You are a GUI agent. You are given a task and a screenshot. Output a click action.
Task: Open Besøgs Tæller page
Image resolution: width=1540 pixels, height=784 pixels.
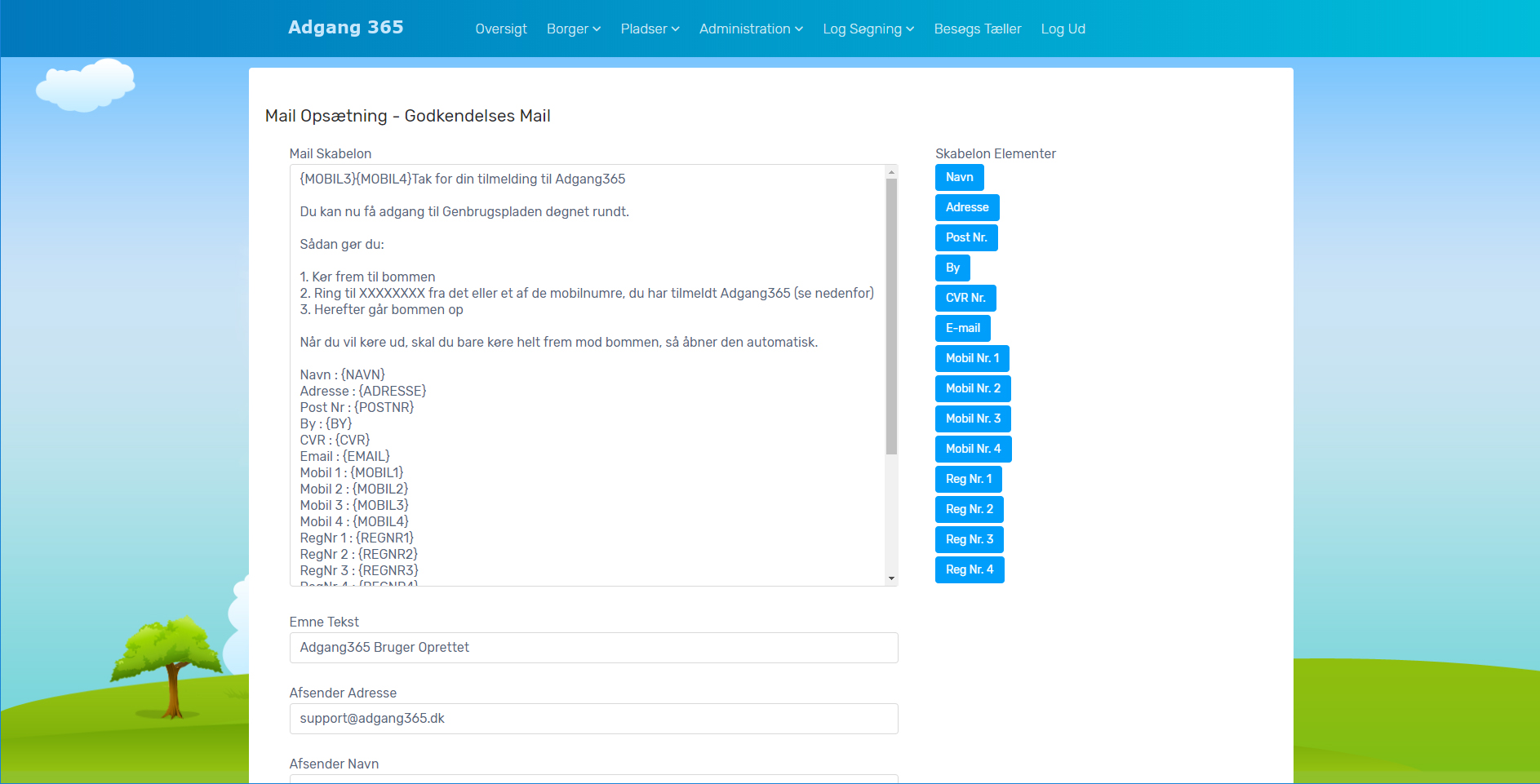[x=977, y=29]
